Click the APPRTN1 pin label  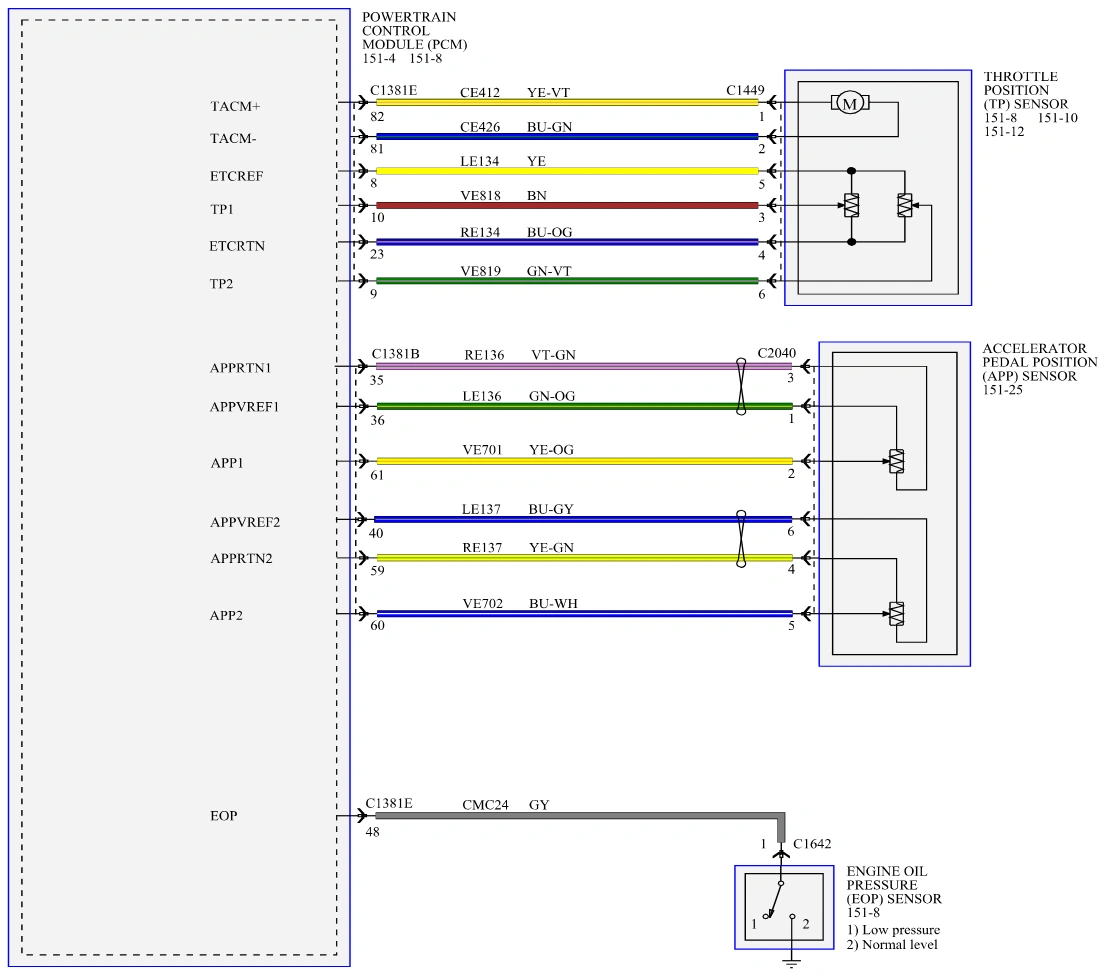pyautogui.click(x=241, y=367)
